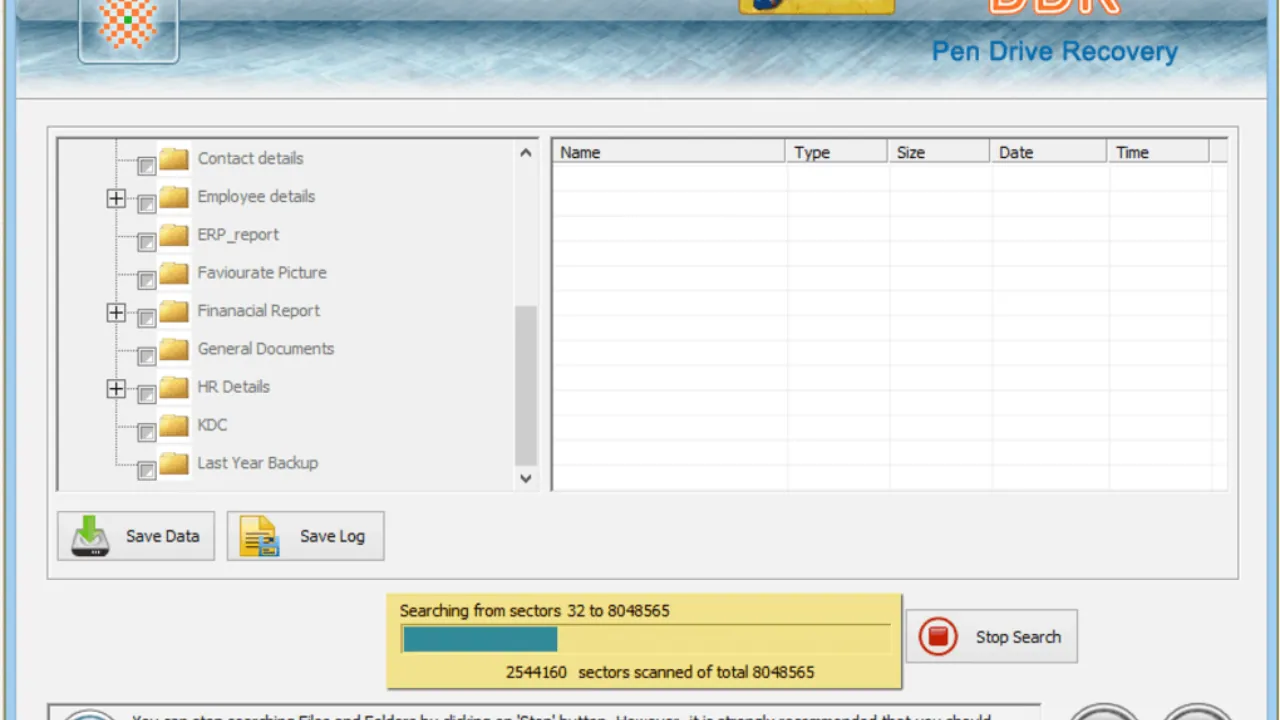
Task: Select the Faviourate Picture folder label
Action: pos(262,272)
